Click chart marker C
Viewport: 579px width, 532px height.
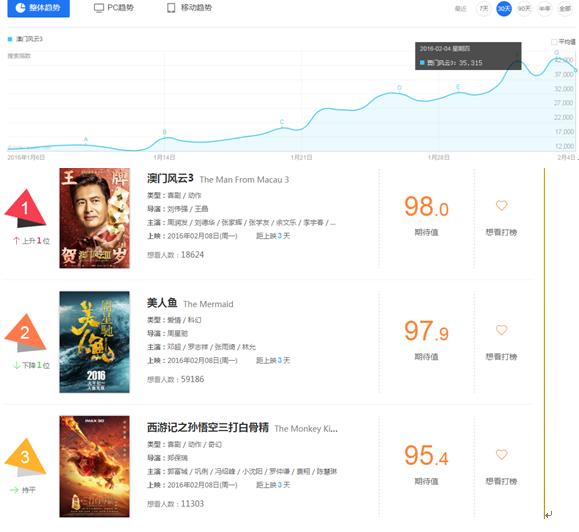(x=282, y=122)
